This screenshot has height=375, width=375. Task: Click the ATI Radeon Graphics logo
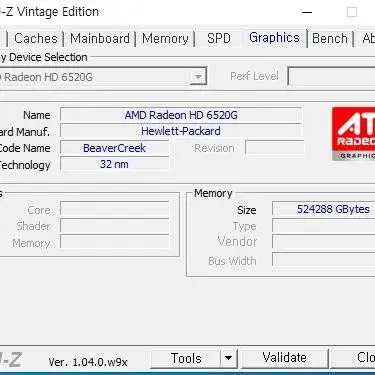[353, 134]
